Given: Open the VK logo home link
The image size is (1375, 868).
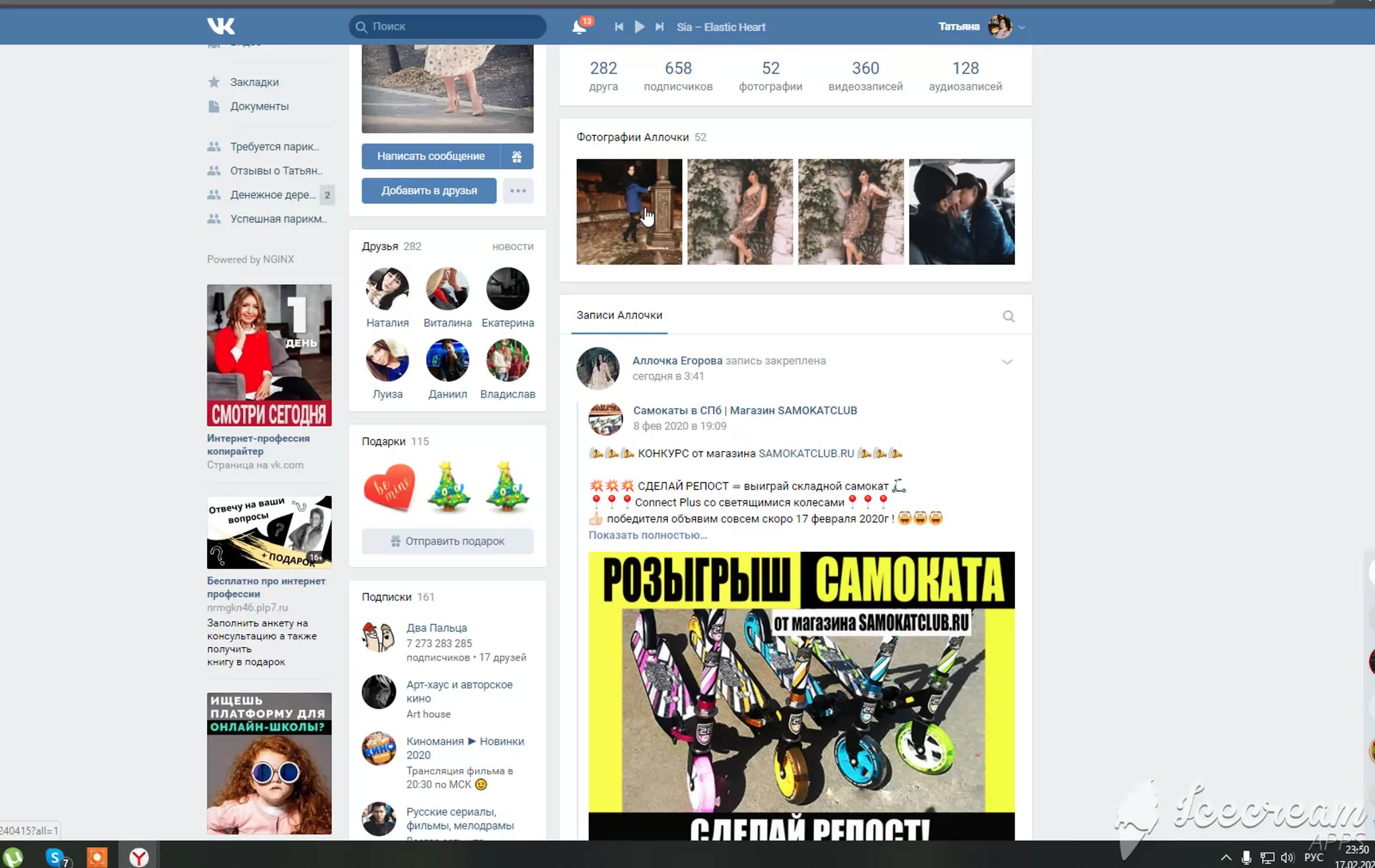Looking at the screenshot, I should [x=221, y=26].
